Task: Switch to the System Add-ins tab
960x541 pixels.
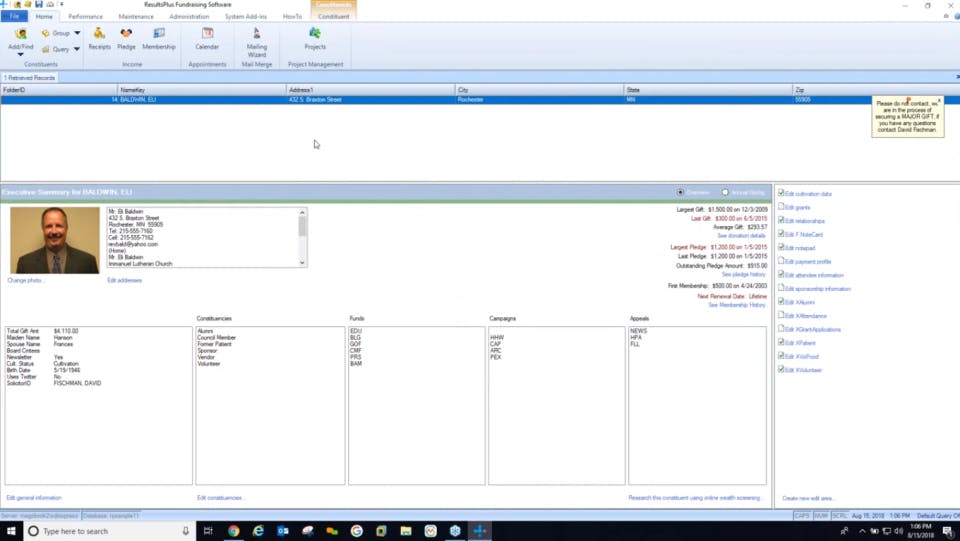Action: (x=246, y=17)
